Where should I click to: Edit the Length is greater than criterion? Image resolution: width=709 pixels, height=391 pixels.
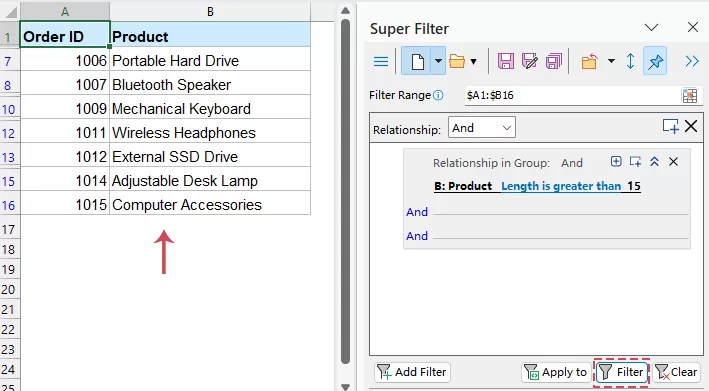pyautogui.click(x=561, y=186)
